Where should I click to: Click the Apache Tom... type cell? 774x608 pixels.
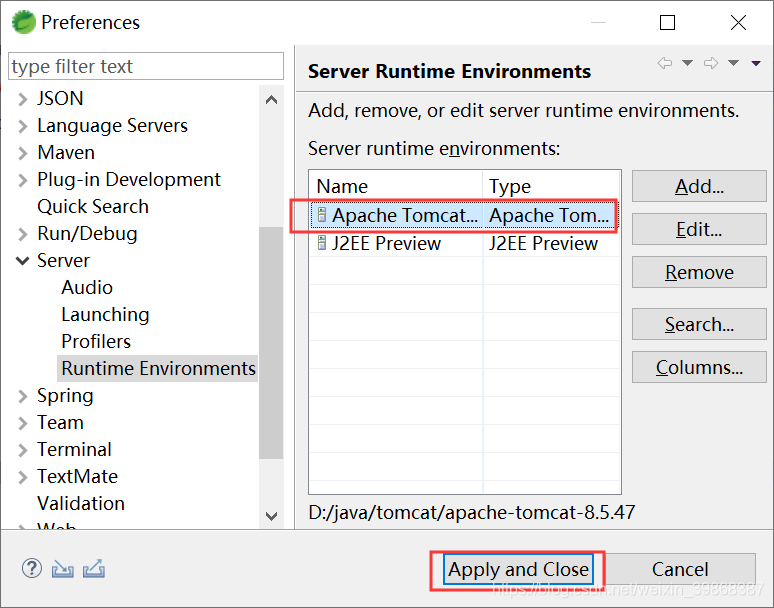tap(549, 215)
